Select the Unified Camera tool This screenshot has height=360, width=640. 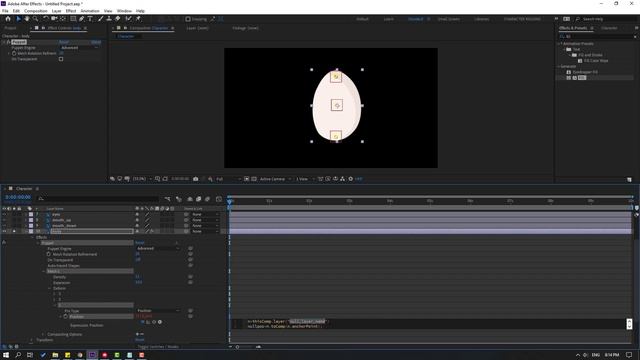coord(54,19)
